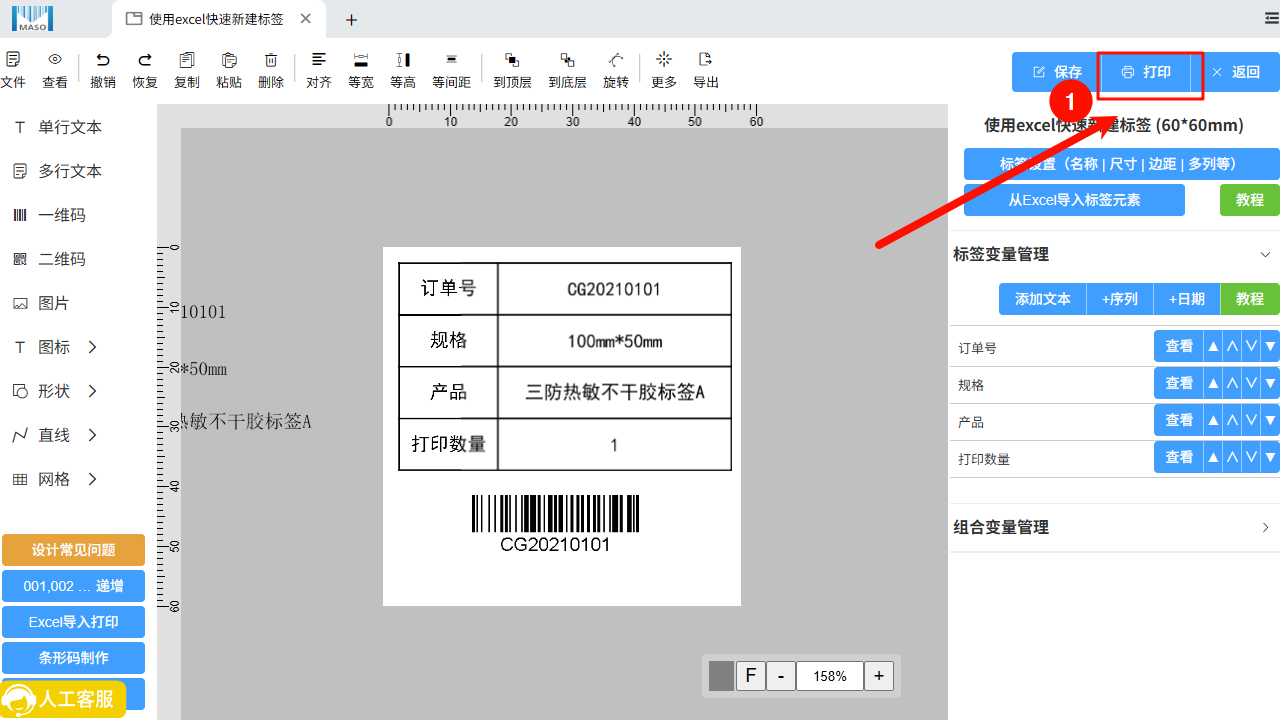1280x720 pixels.
Task: View the 订单号 variable via 查看
Action: 1179,346
